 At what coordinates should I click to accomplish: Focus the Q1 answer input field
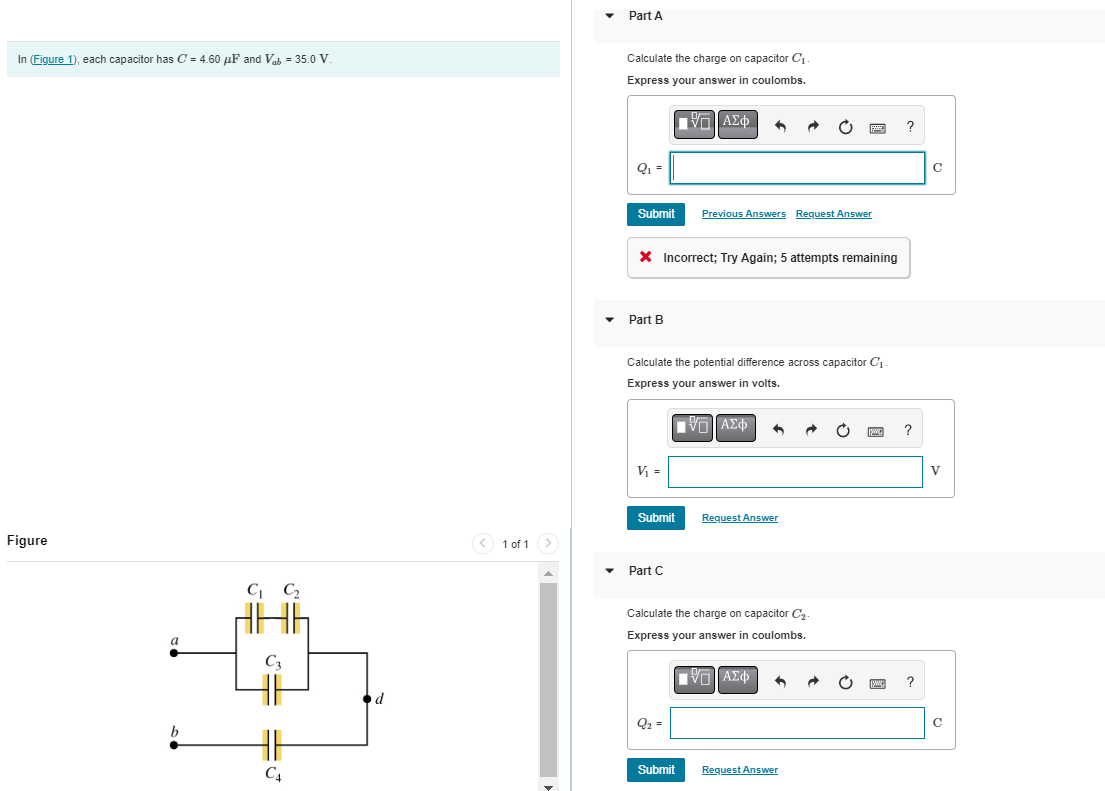coord(797,168)
